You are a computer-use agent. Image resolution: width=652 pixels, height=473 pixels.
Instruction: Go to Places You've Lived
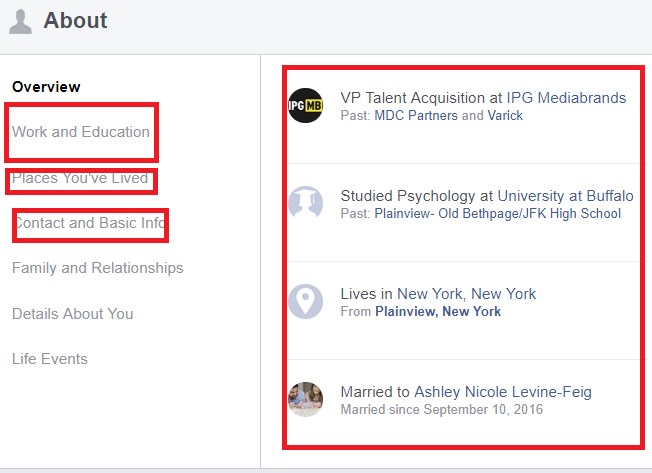(x=80, y=178)
